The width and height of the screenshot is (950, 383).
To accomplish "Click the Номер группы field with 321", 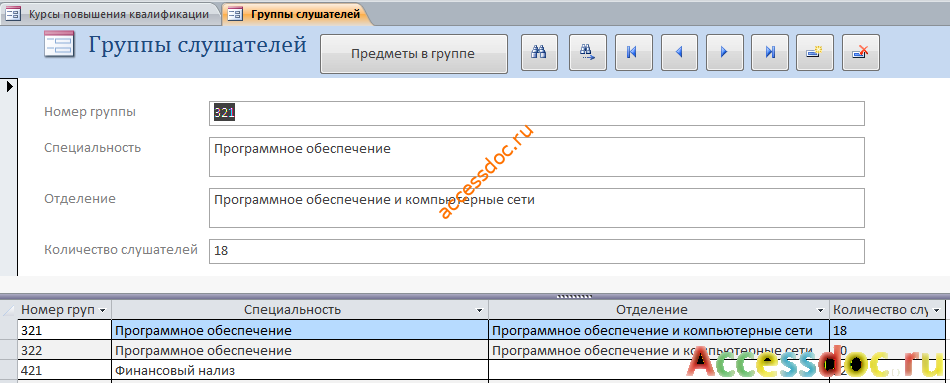I will (537, 113).
